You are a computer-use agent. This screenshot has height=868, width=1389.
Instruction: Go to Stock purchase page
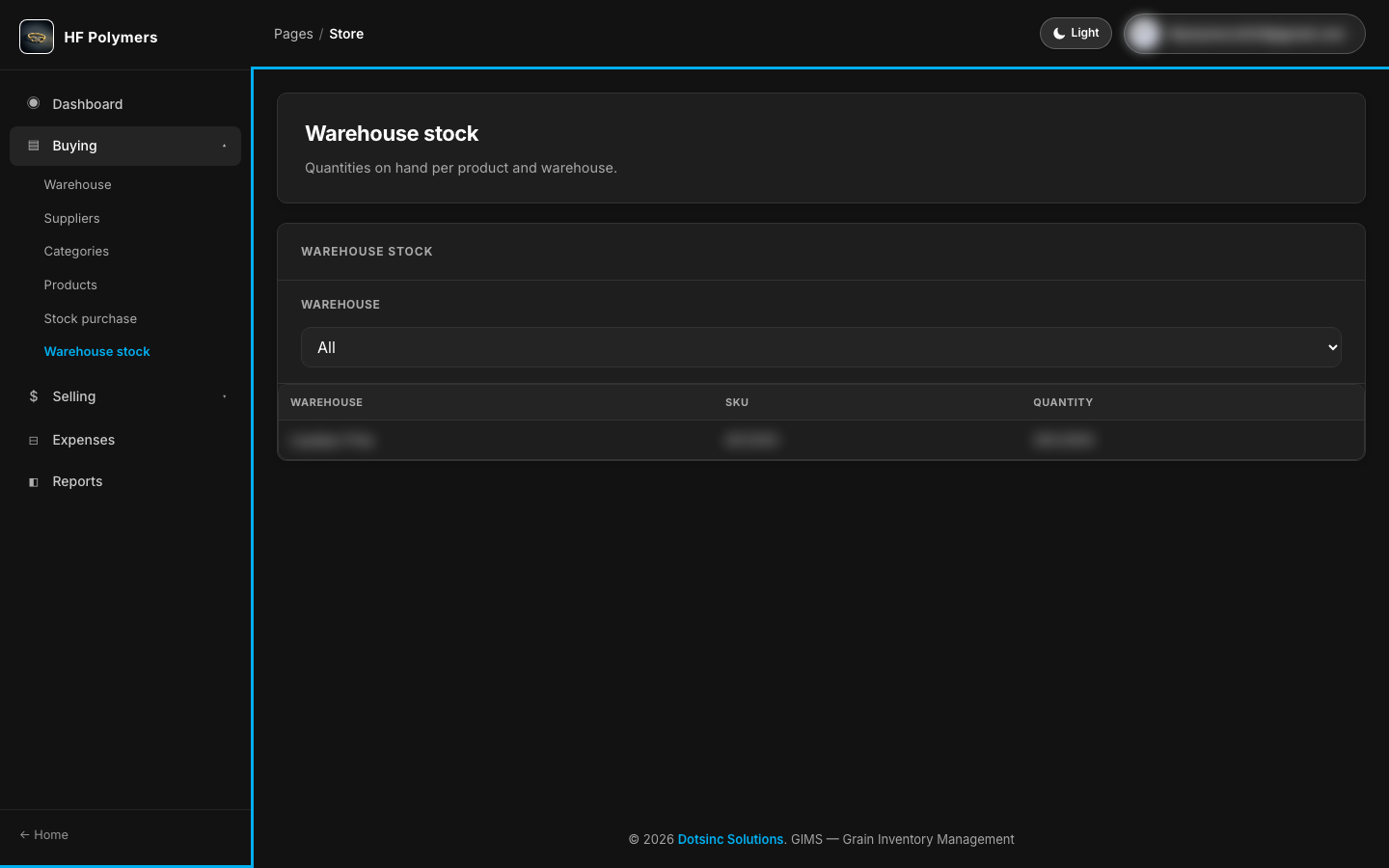pyautogui.click(x=90, y=318)
